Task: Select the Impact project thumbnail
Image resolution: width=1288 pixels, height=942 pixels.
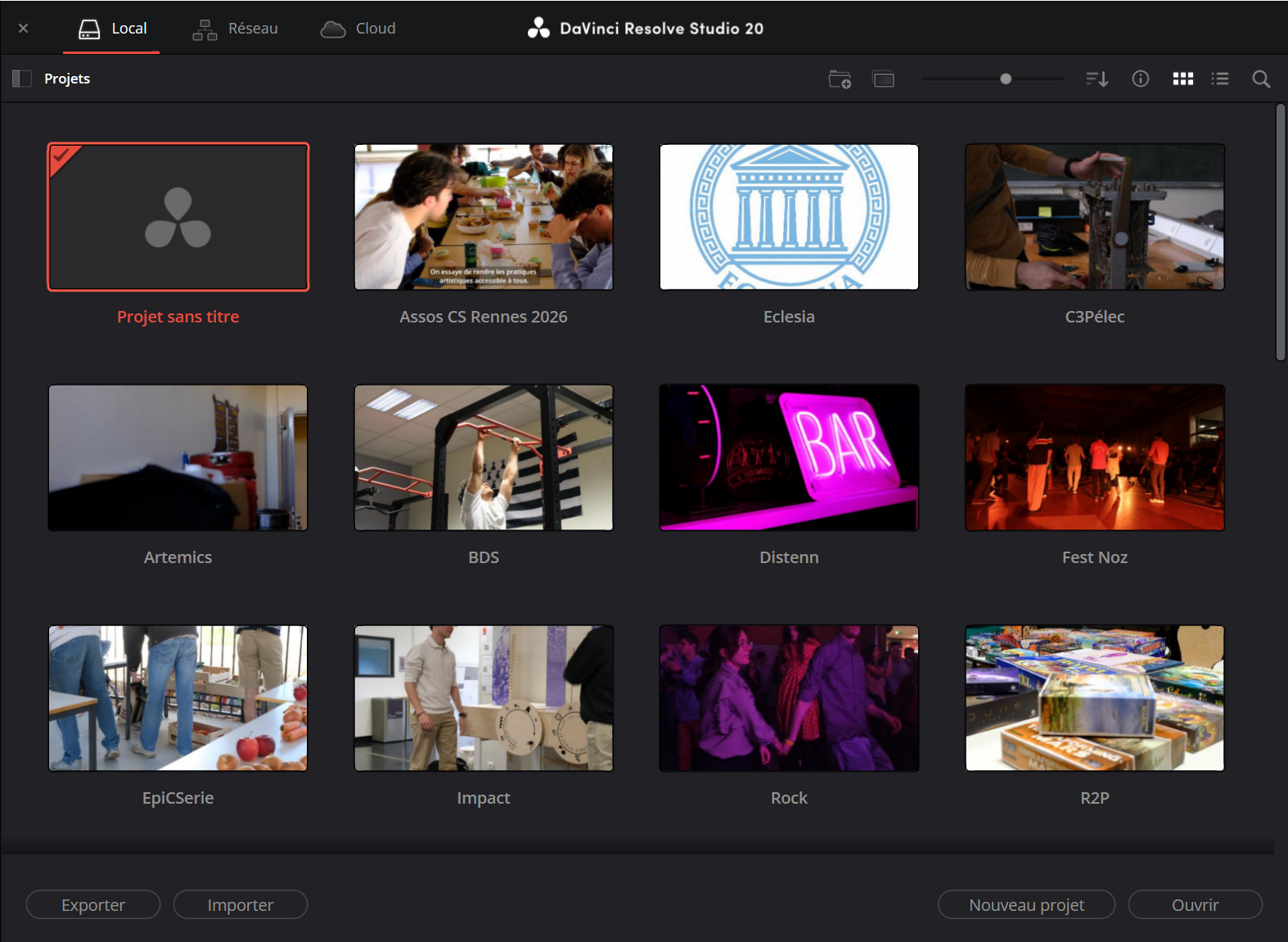Action: [484, 698]
